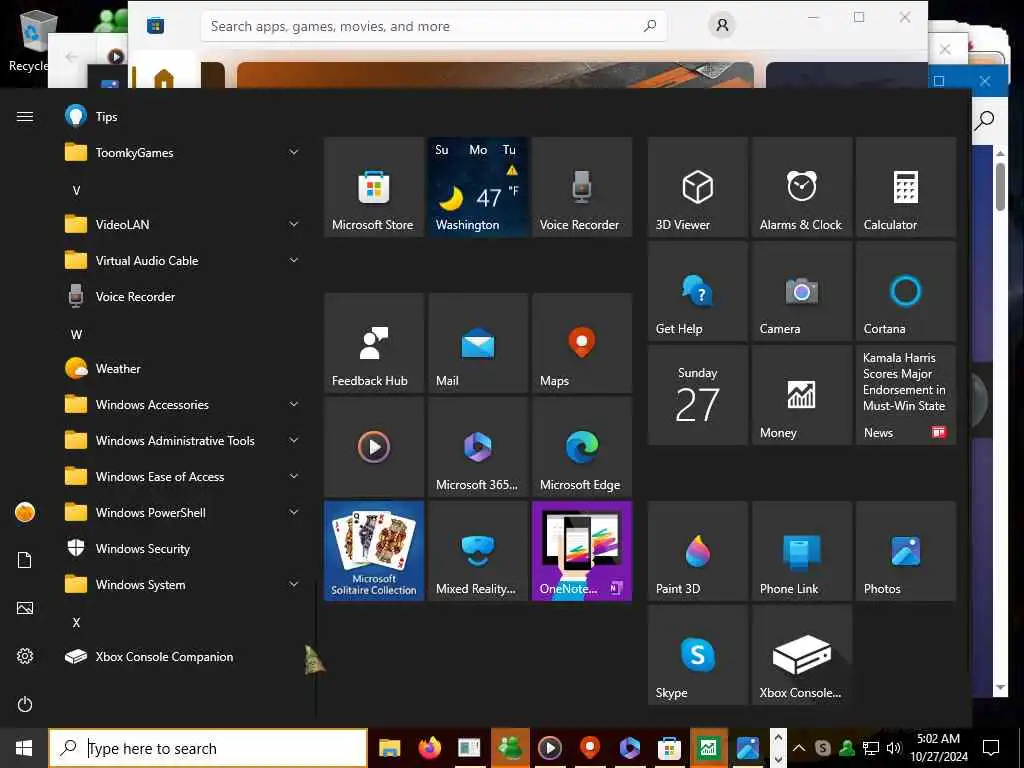Click the Windows Start button
The height and width of the screenshot is (768, 1024).
point(24,748)
